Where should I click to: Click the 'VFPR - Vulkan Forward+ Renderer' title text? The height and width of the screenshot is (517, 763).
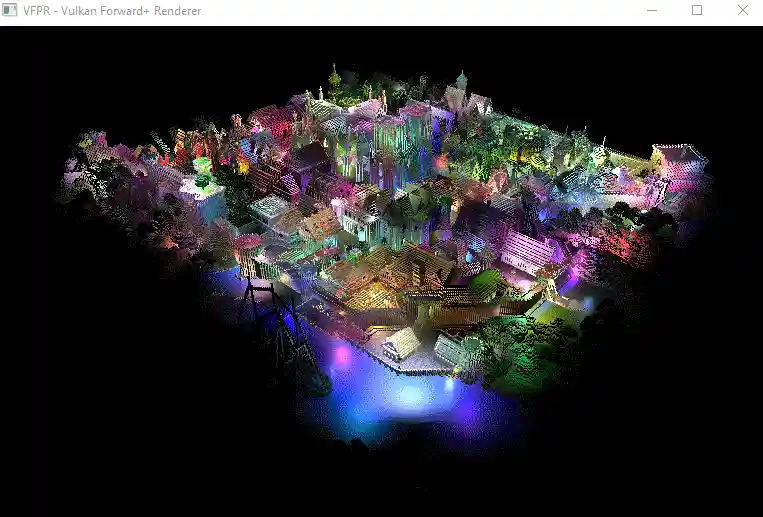click(112, 11)
